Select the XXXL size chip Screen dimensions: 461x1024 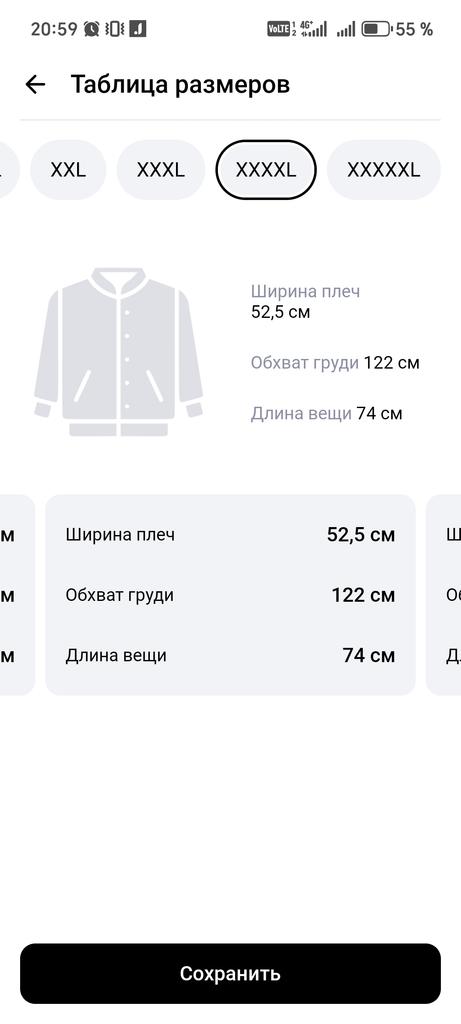click(161, 170)
